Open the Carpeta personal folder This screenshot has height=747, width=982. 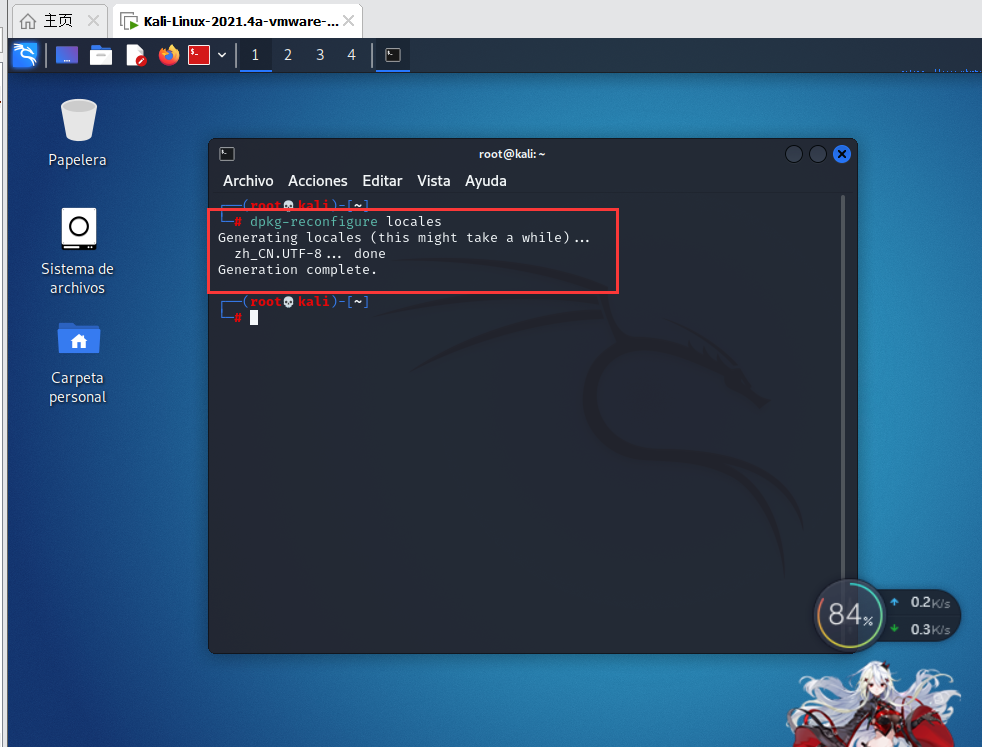[78, 338]
